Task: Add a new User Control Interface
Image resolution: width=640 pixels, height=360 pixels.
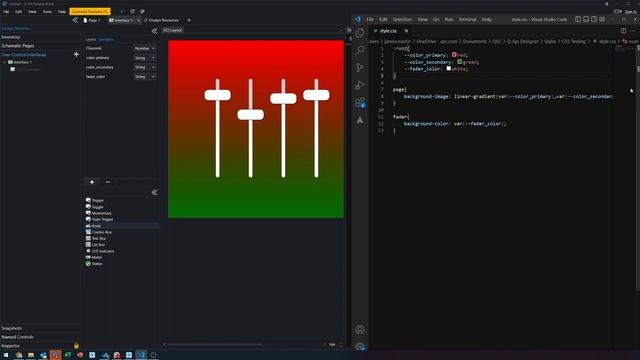Action: [76, 54]
